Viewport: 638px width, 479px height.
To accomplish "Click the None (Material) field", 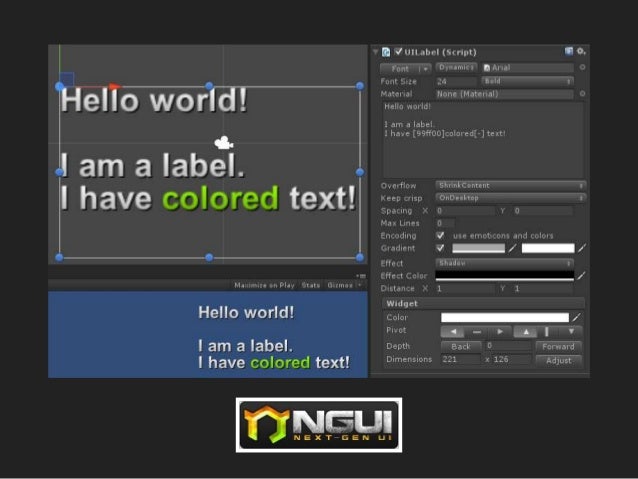I will pyautogui.click(x=505, y=94).
